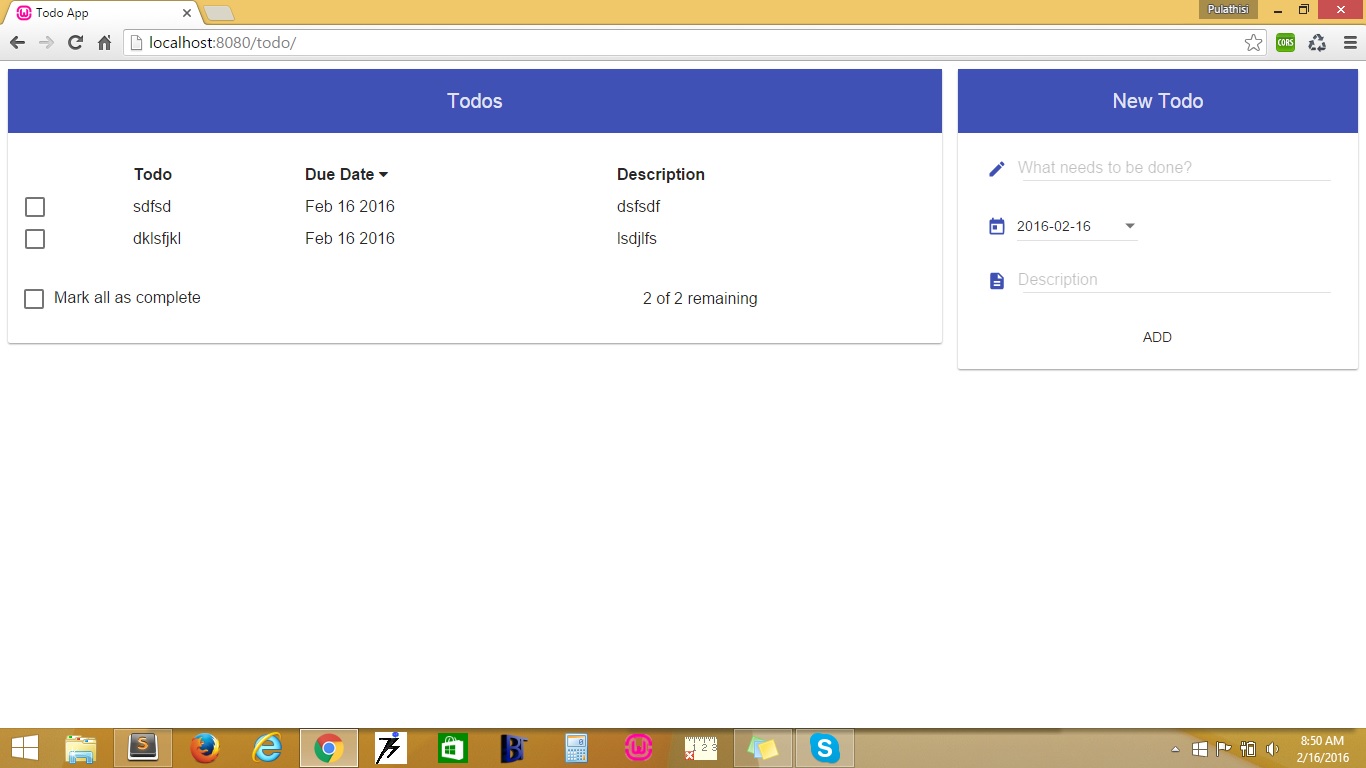The width and height of the screenshot is (1366, 768).
Task: Open the Chrome hamburger menu
Action: point(1350,42)
